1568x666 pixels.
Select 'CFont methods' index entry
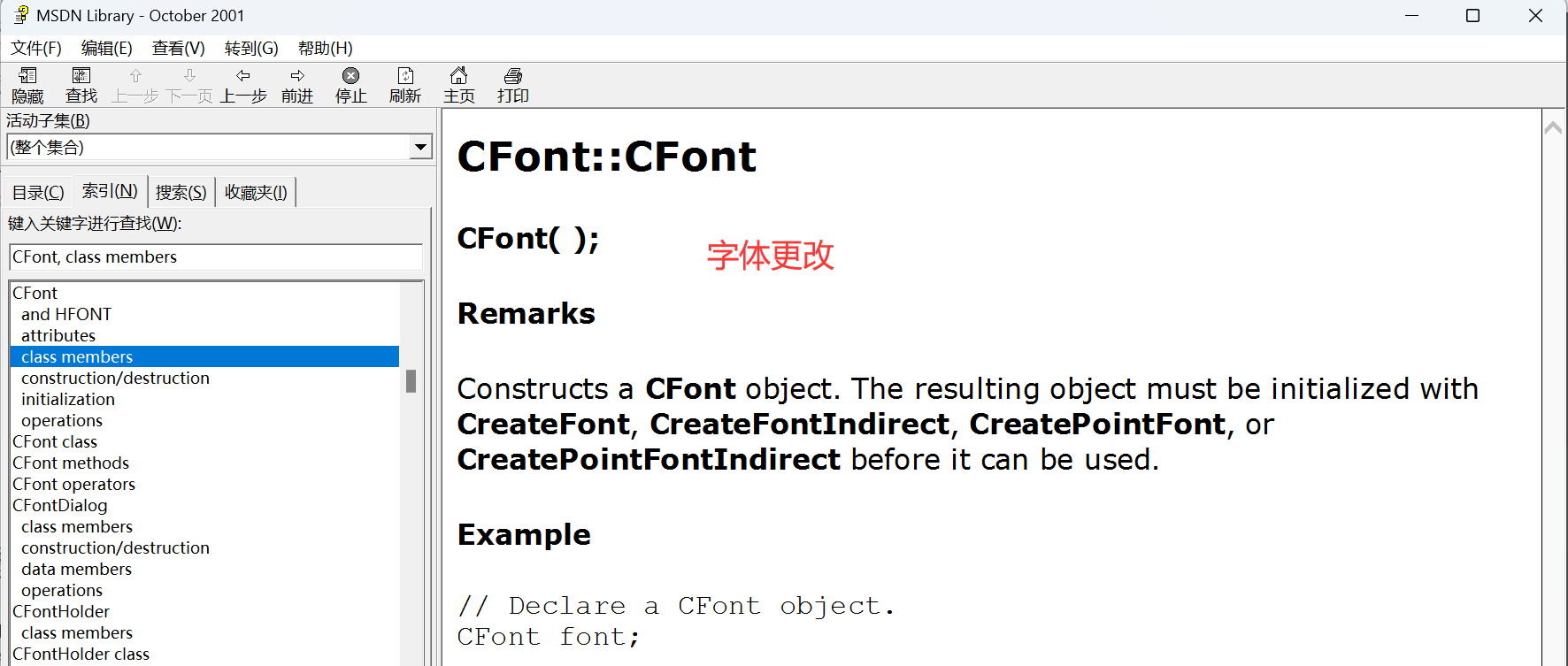point(71,463)
